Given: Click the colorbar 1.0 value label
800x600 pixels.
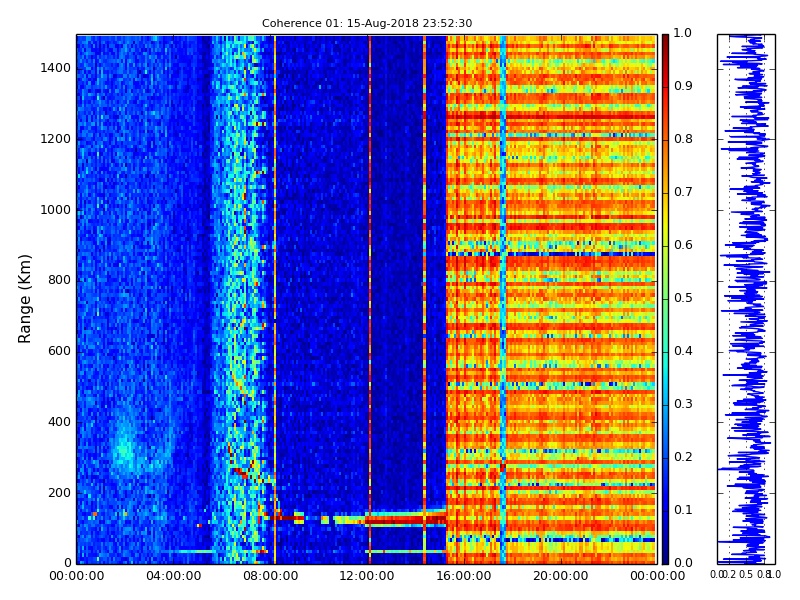Looking at the screenshot, I should (x=683, y=33).
